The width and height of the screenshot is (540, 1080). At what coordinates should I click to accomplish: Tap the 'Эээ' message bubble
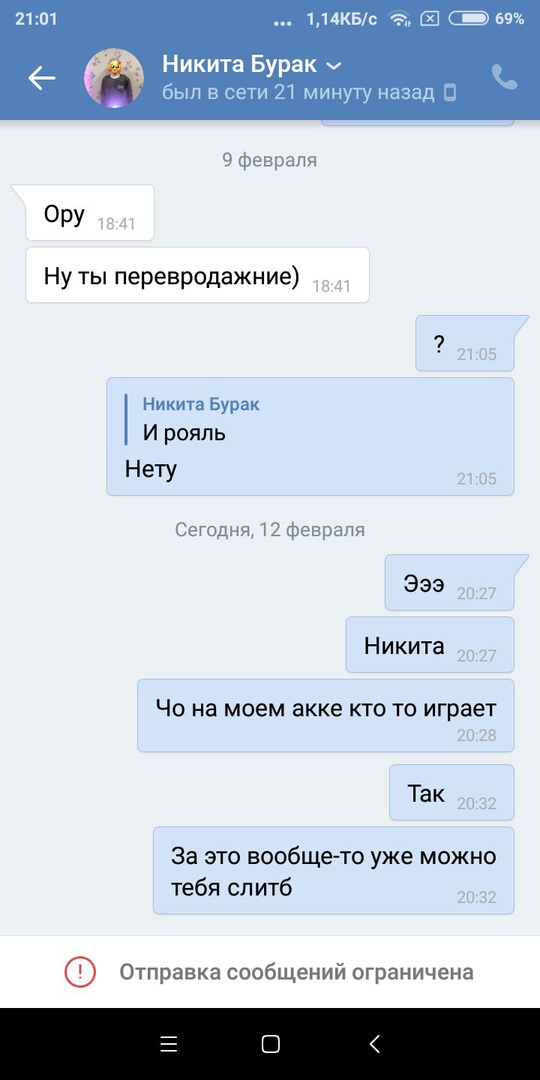[x=449, y=583]
